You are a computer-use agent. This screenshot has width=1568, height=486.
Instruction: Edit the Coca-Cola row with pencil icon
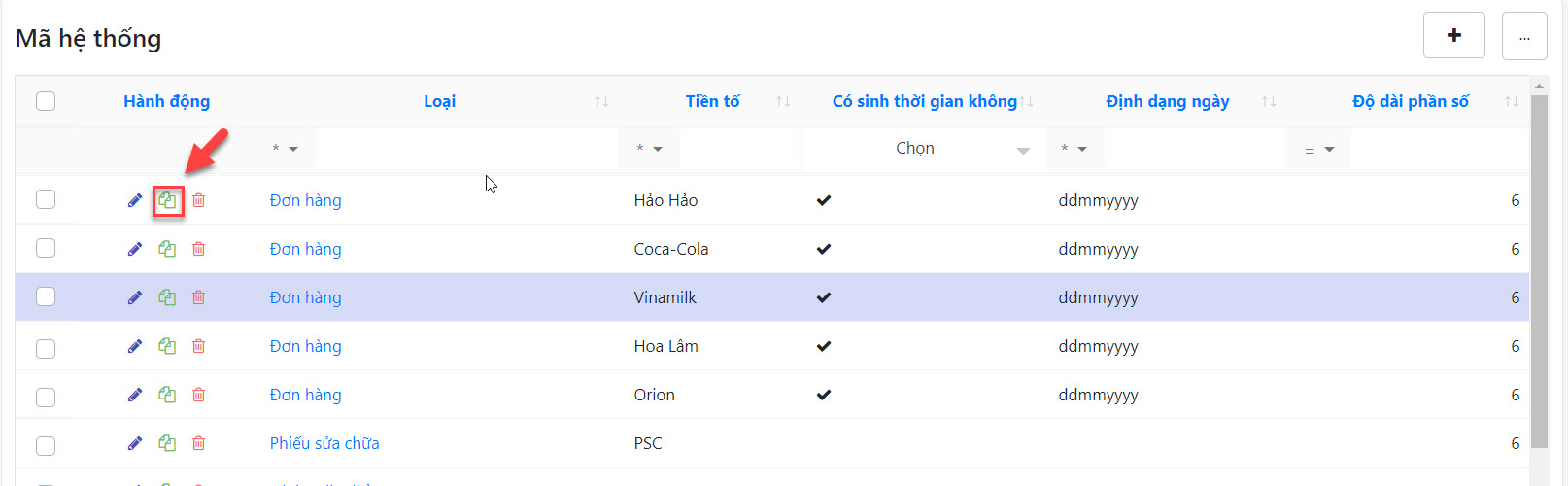coord(135,249)
